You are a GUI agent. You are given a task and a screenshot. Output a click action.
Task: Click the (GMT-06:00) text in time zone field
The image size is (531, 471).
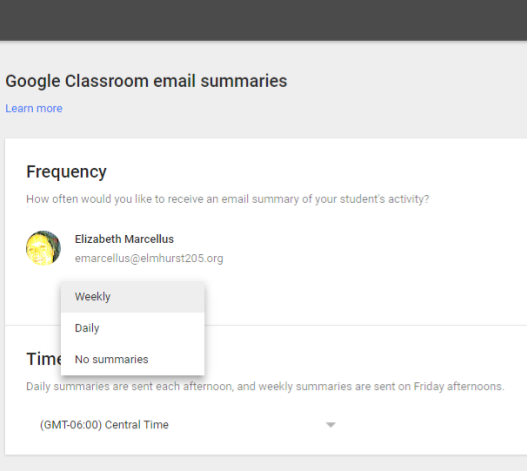pyautogui.click(x=71, y=425)
